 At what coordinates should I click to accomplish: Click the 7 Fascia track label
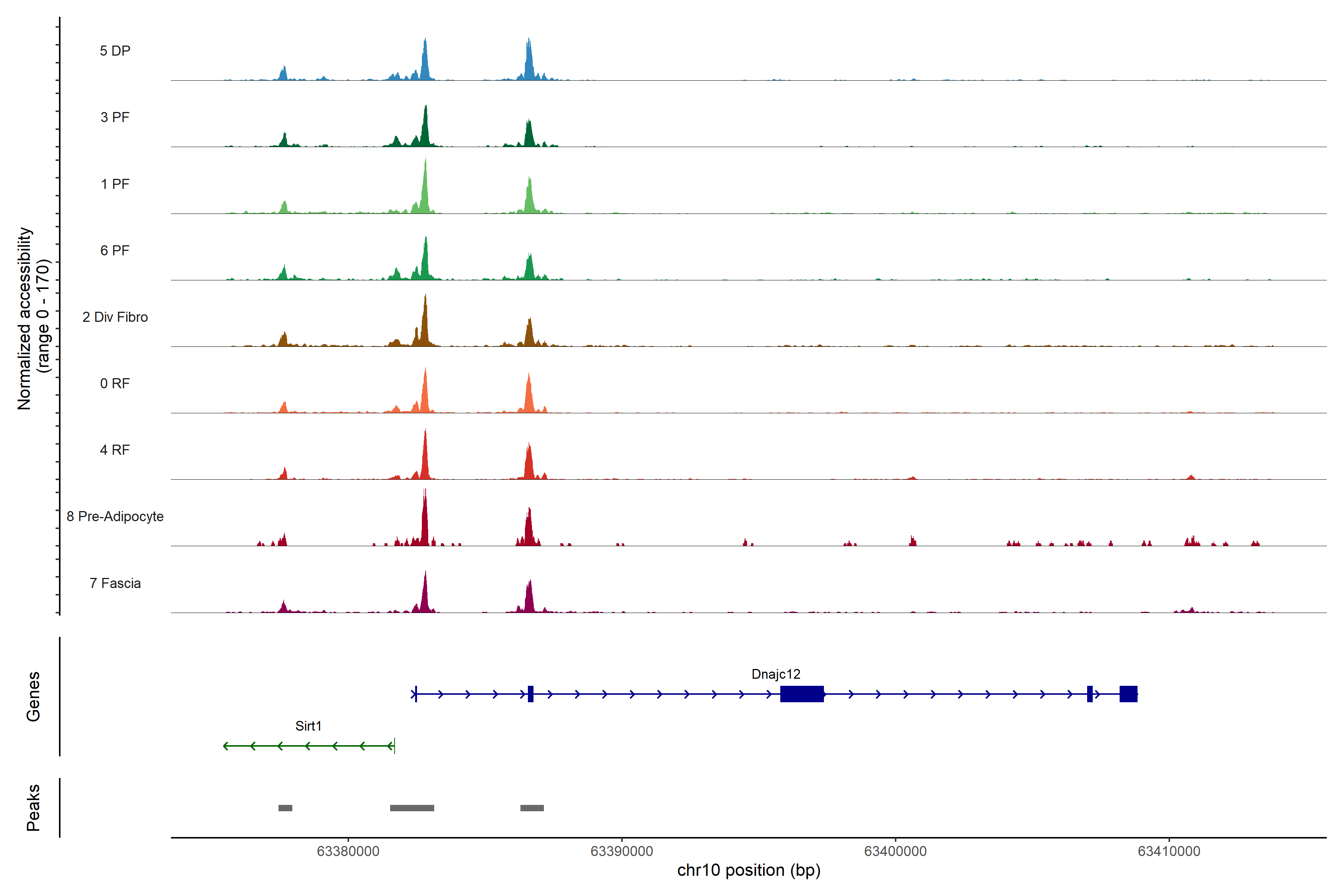pyautogui.click(x=115, y=584)
